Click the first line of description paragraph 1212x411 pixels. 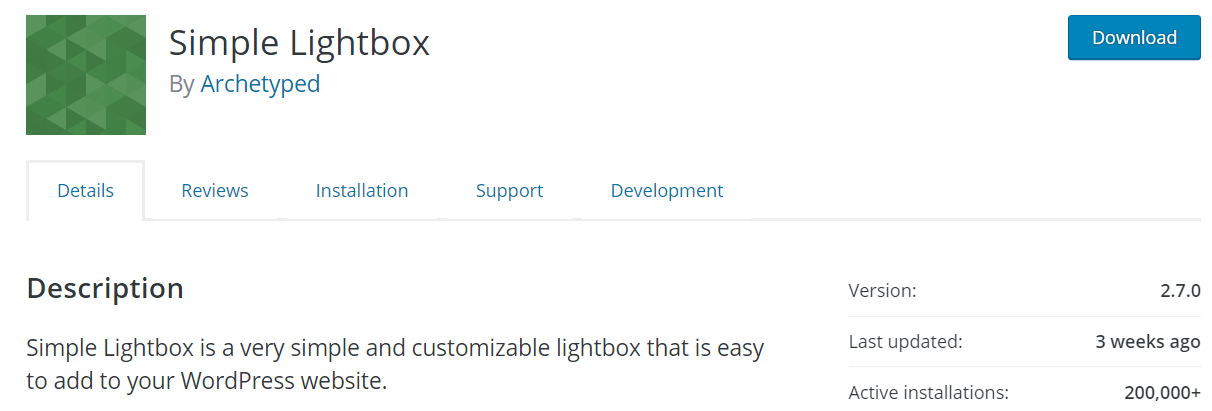pos(395,349)
